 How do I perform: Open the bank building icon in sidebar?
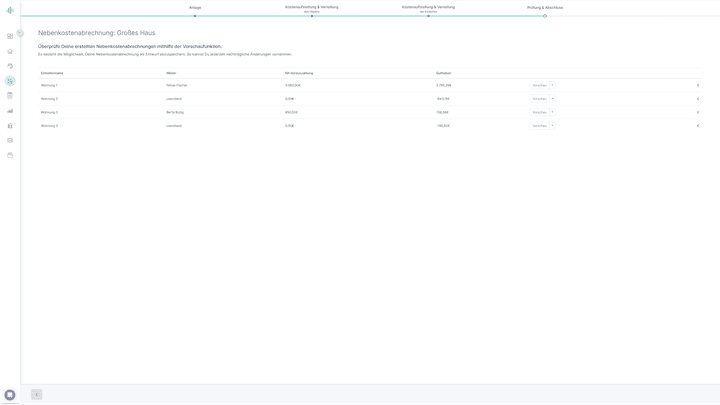click(x=10, y=126)
